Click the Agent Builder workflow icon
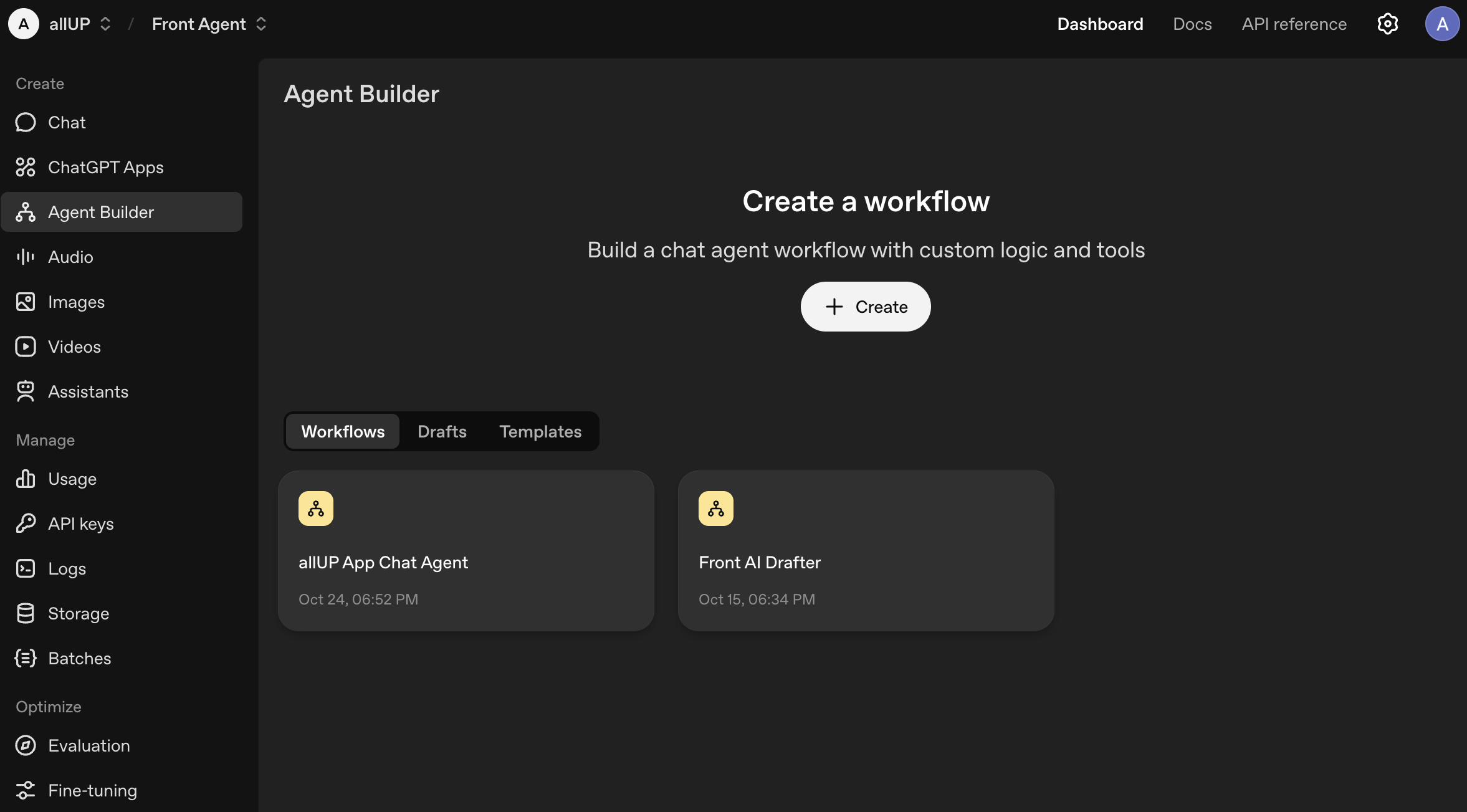The height and width of the screenshot is (812, 1467). [x=25, y=212]
